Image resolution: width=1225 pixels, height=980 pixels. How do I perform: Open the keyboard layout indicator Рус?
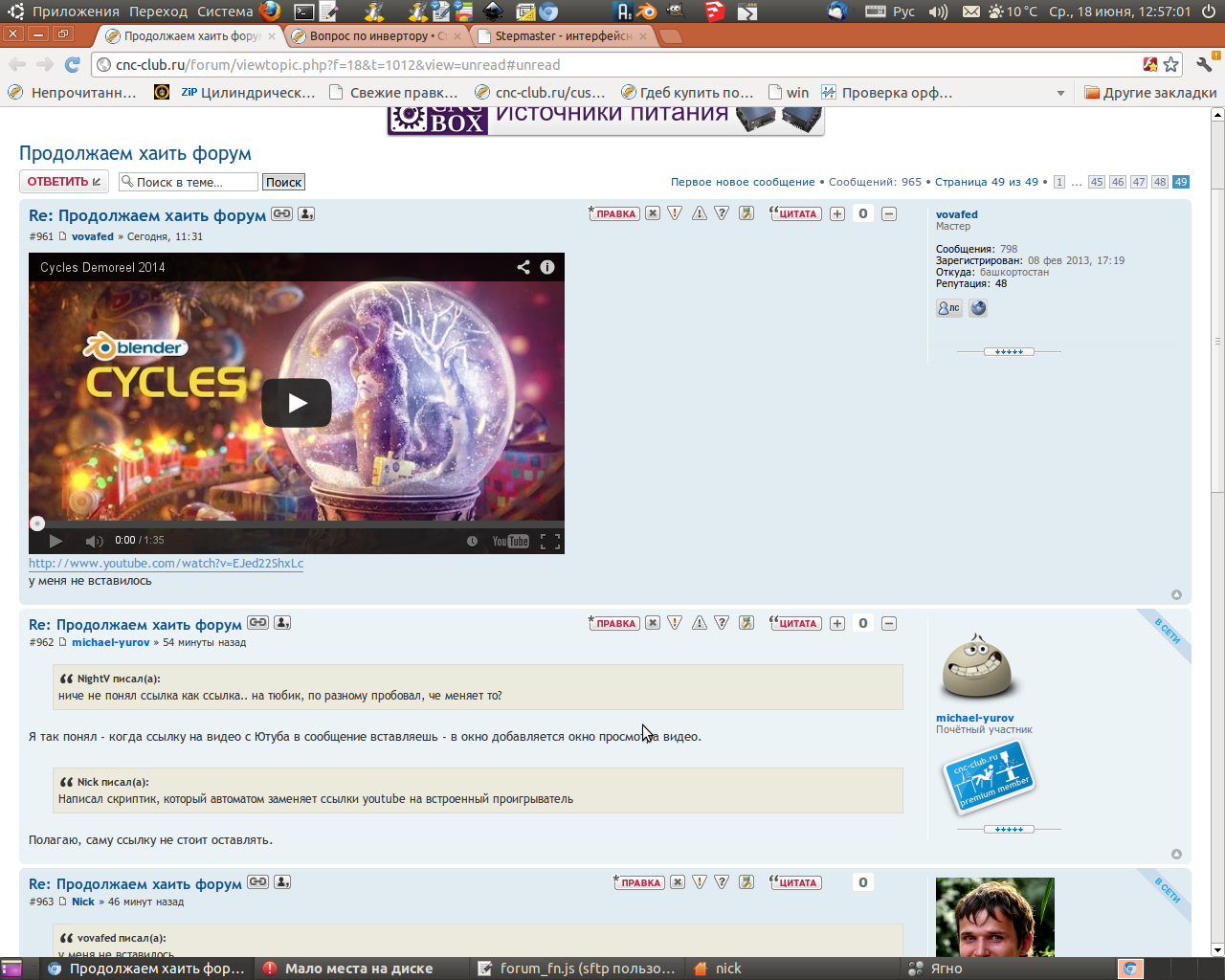[890, 11]
